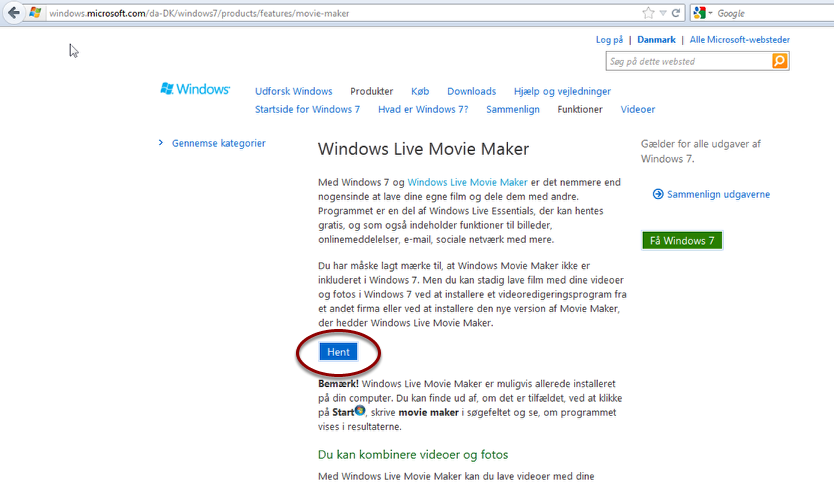Select the Danmark region link
The width and height of the screenshot is (834, 482).
656,40
